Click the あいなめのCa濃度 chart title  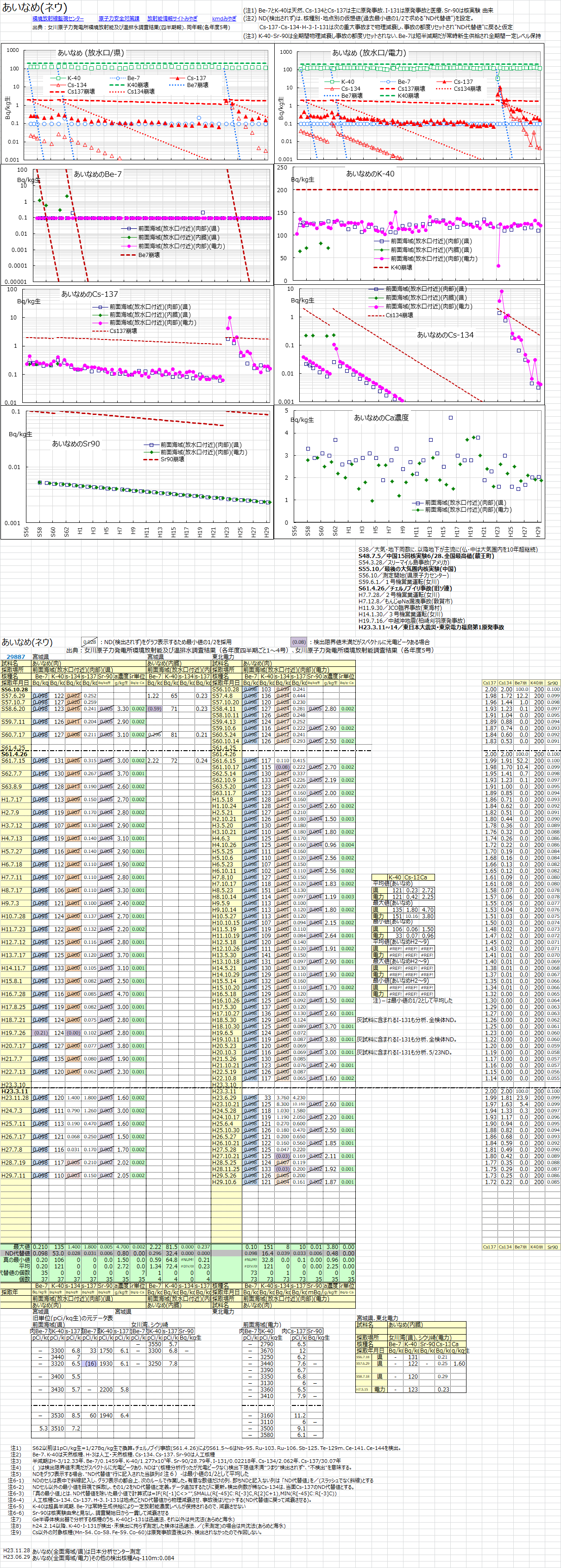[x=381, y=418]
